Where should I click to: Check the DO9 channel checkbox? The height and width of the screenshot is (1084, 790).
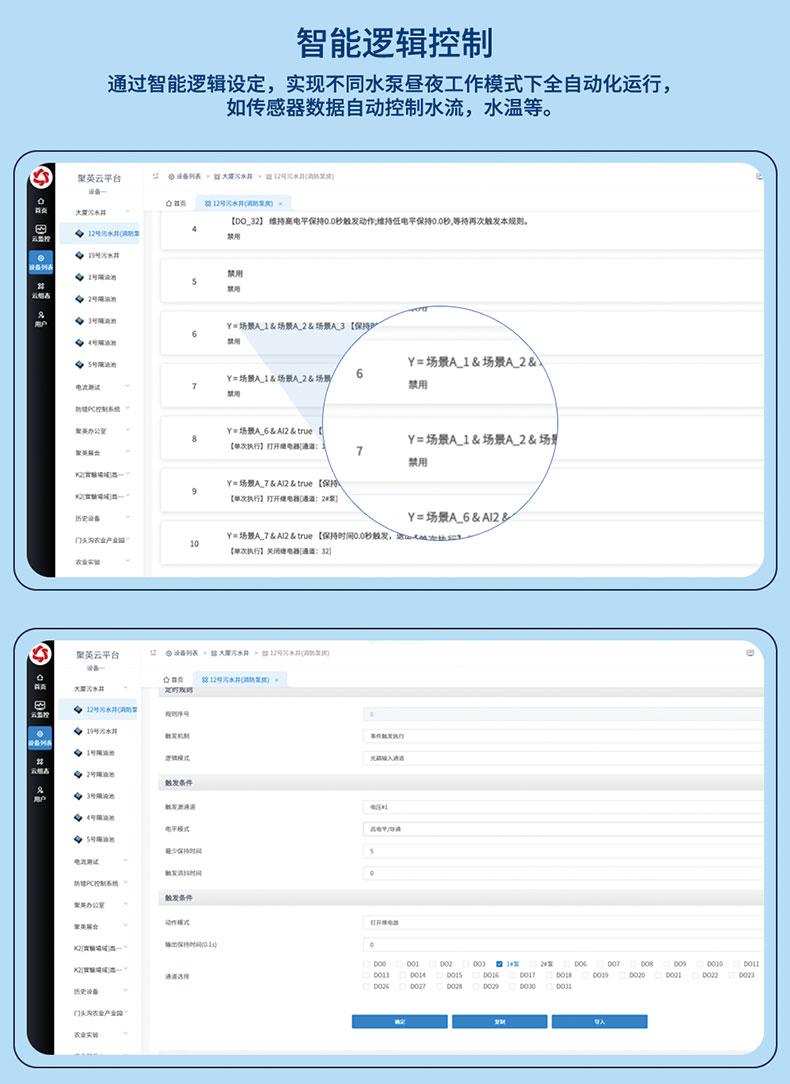point(666,964)
